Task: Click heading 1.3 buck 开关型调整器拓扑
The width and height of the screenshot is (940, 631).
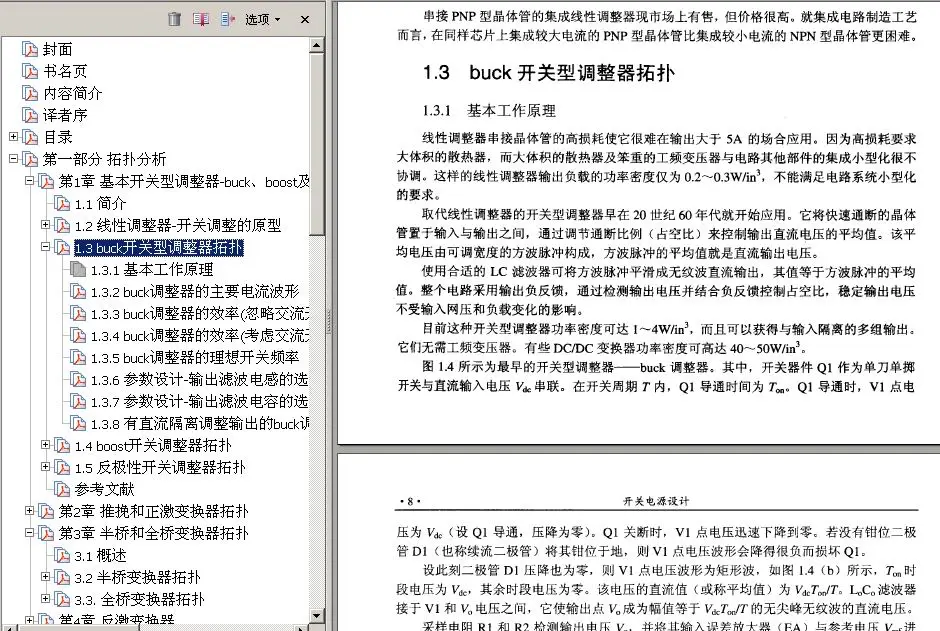Action: pos(549,73)
